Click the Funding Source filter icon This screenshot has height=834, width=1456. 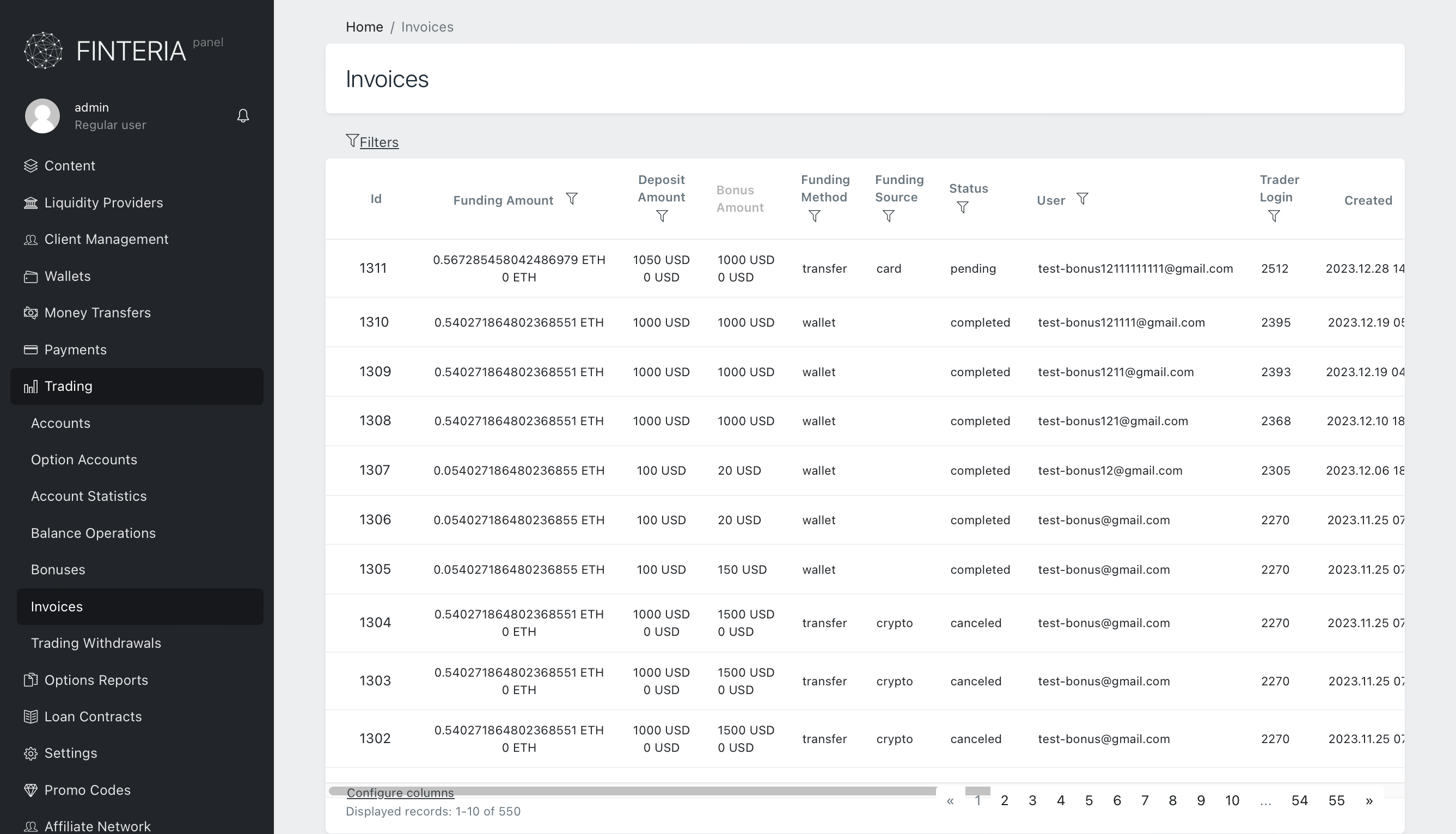coord(889,217)
